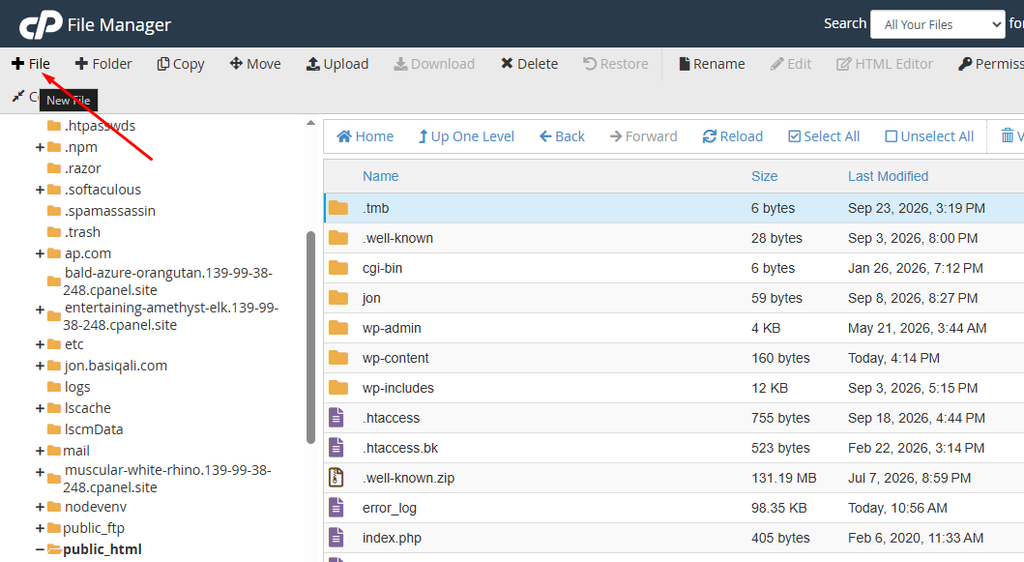
Task: Click the cPanel logo icon
Action: point(40,25)
